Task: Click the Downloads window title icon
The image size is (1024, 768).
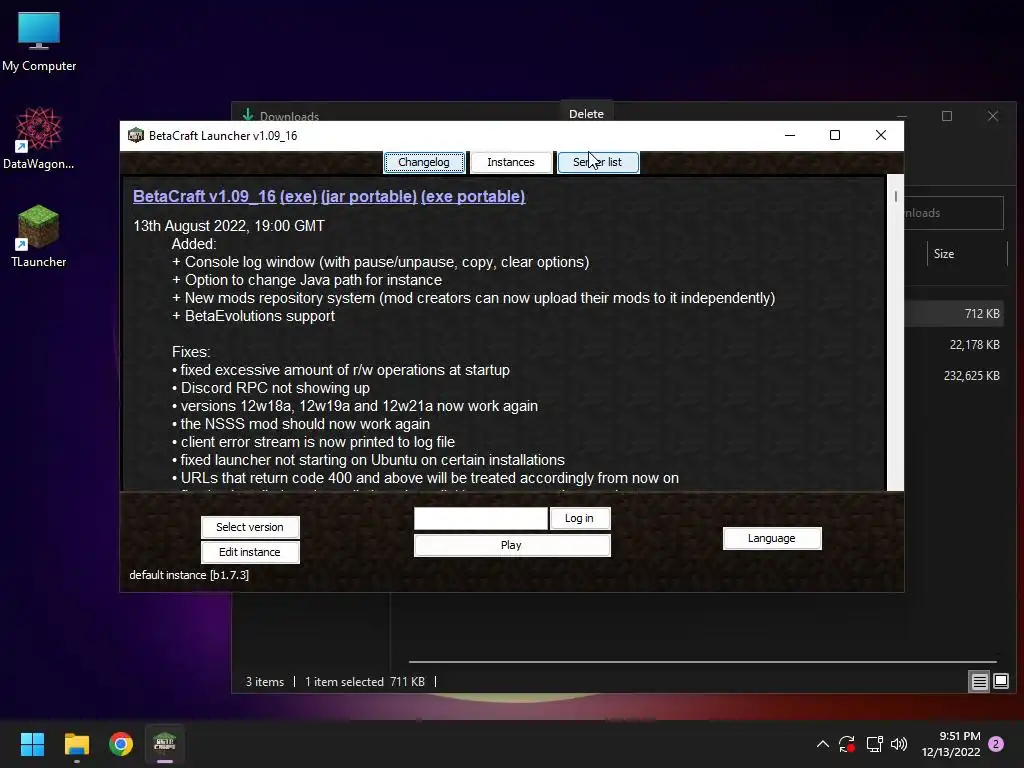Action: [x=248, y=115]
